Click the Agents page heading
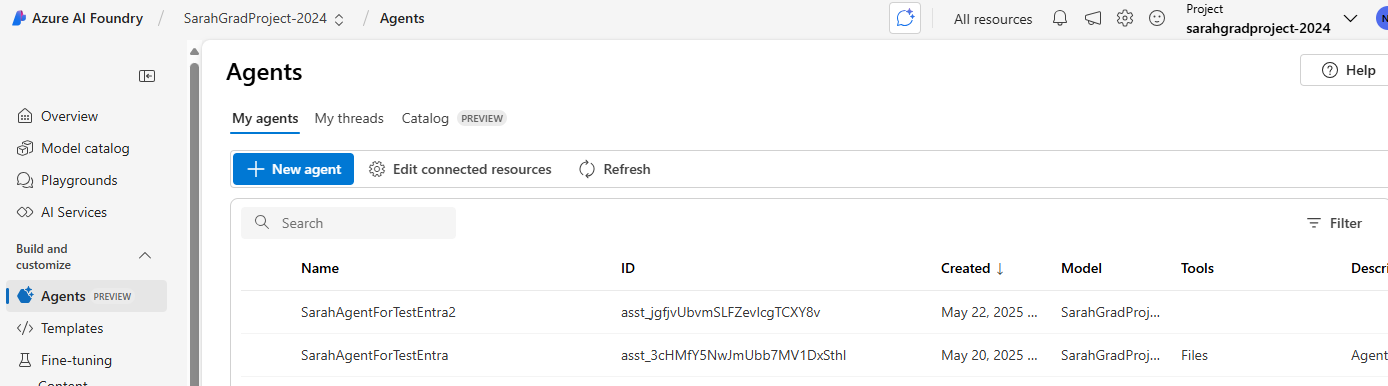This screenshot has width=1388, height=386. coord(264,72)
